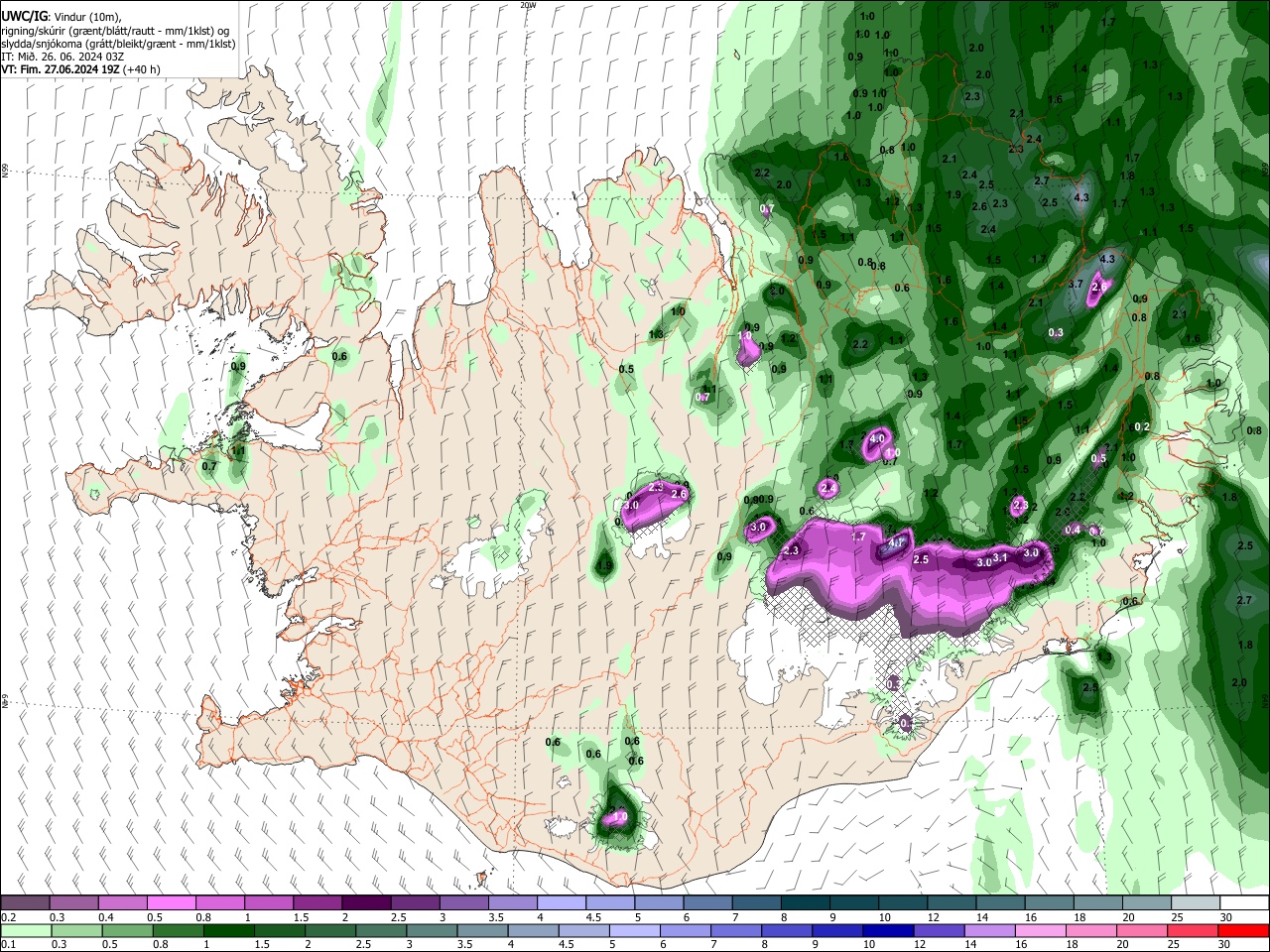This screenshot has width=1270, height=952.
Task: Click the rose-red rain swatch at 25
Action: coord(1192,930)
